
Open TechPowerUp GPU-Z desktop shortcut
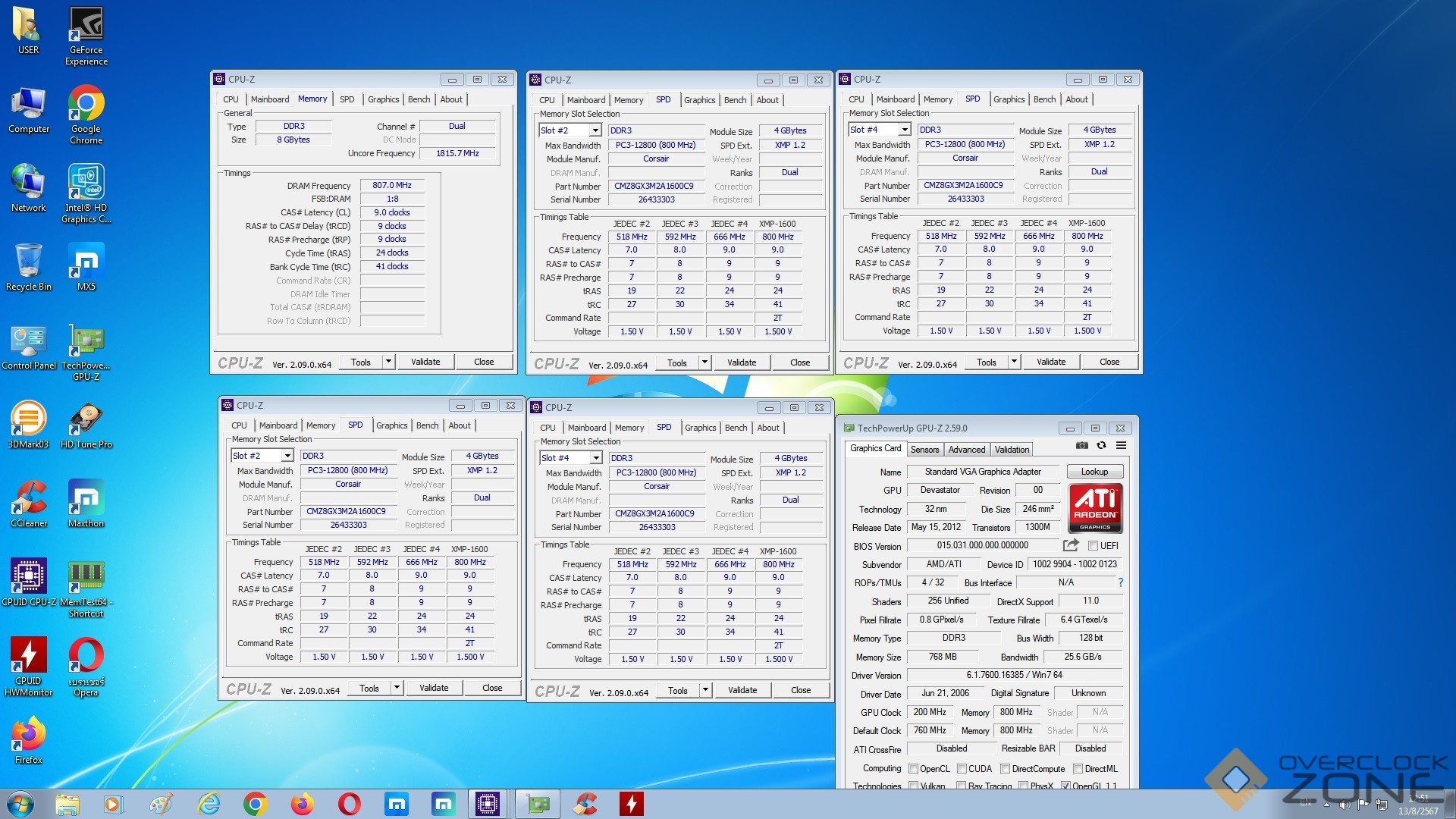click(86, 351)
